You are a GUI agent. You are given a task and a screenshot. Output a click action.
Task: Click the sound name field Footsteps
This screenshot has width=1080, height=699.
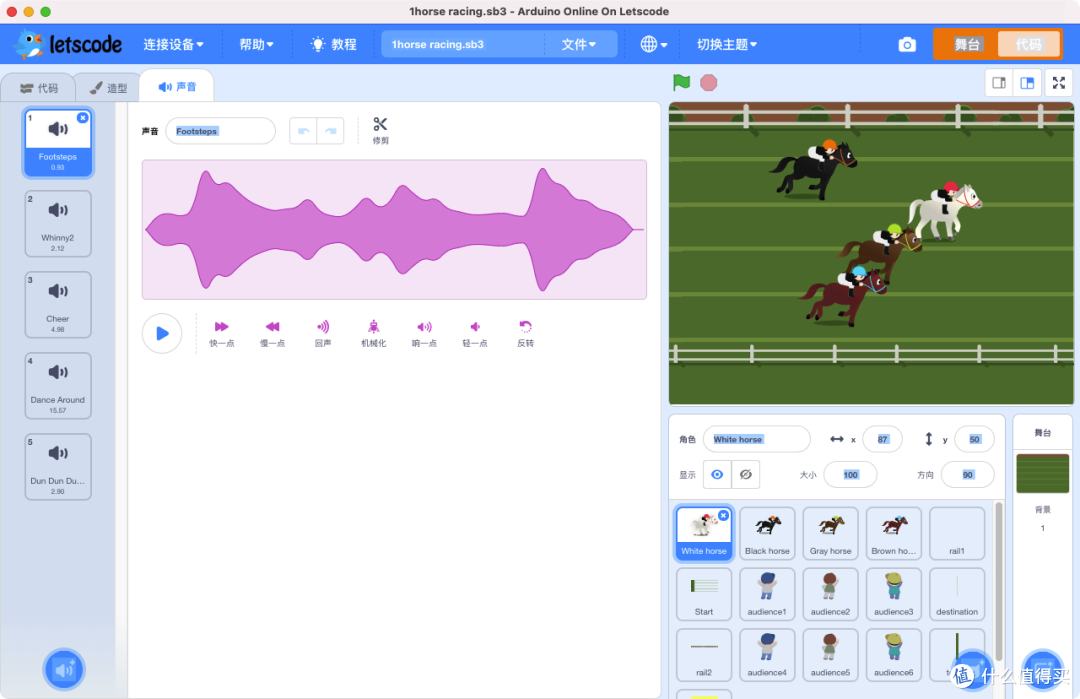220,131
